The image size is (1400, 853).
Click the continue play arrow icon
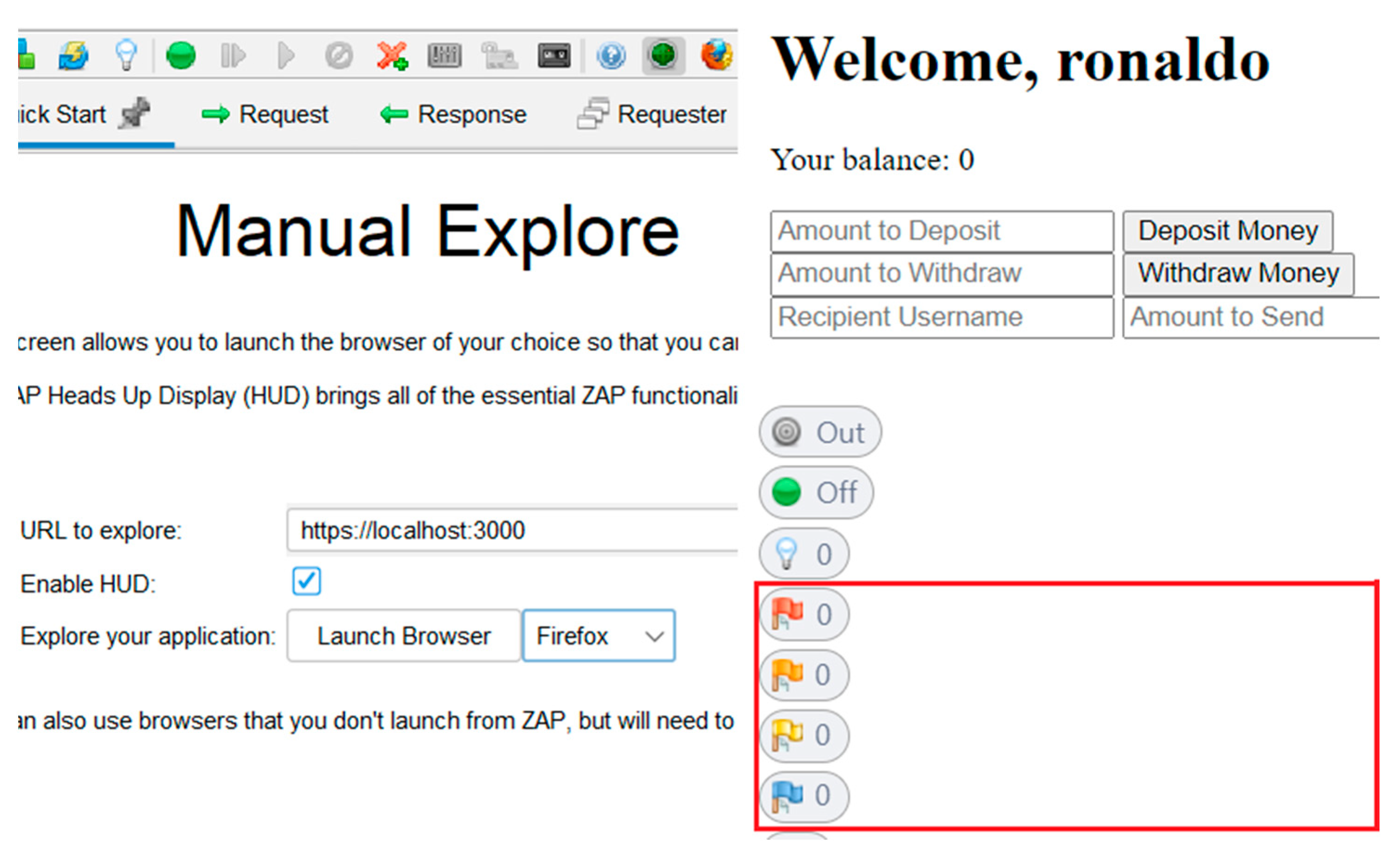(286, 56)
